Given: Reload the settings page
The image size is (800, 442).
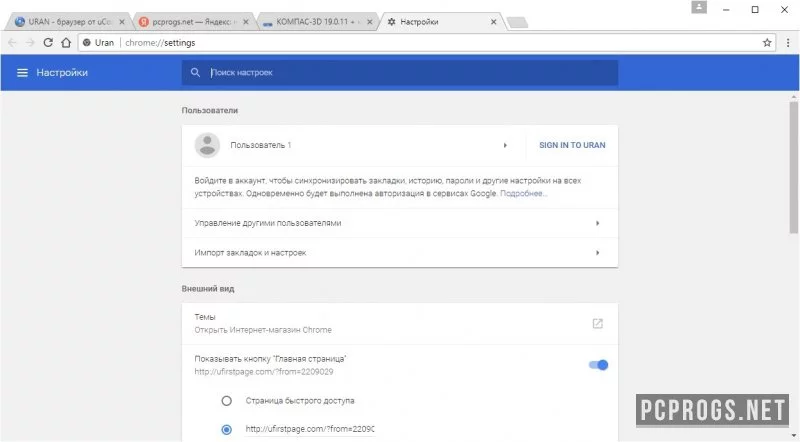Looking at the screenshot, I should [48, 43].
